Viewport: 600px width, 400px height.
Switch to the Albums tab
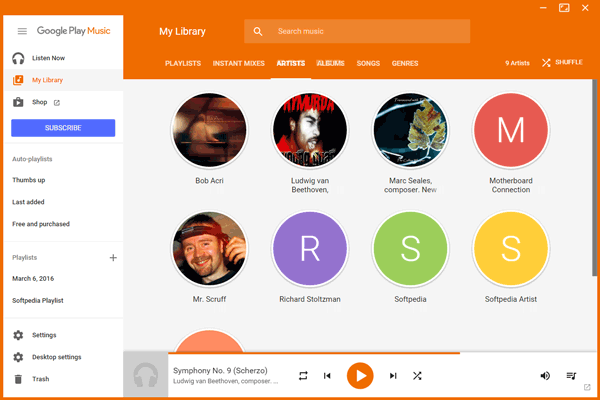click(x=331, y=64)
